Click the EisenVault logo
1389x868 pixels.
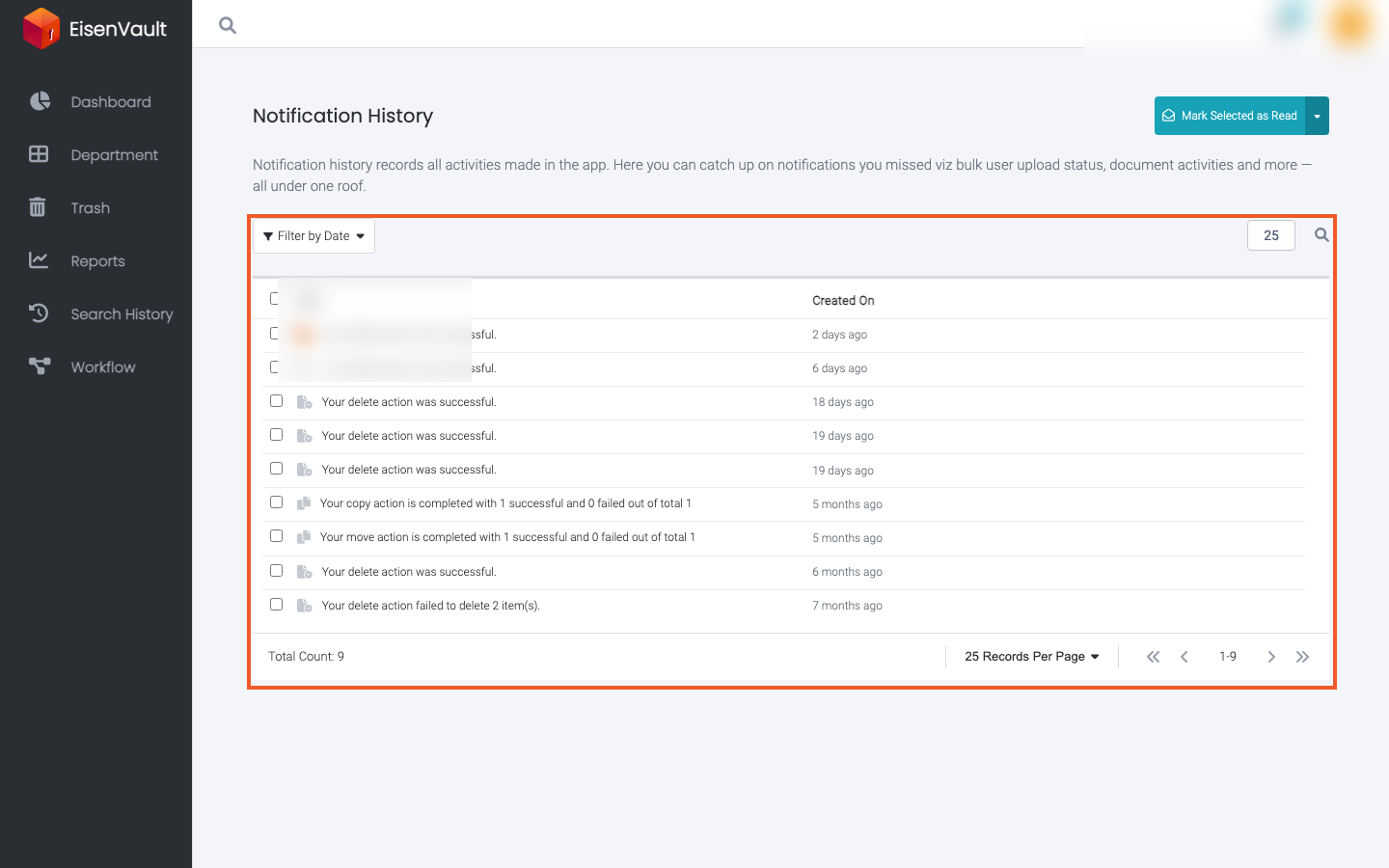pos(95,28)
